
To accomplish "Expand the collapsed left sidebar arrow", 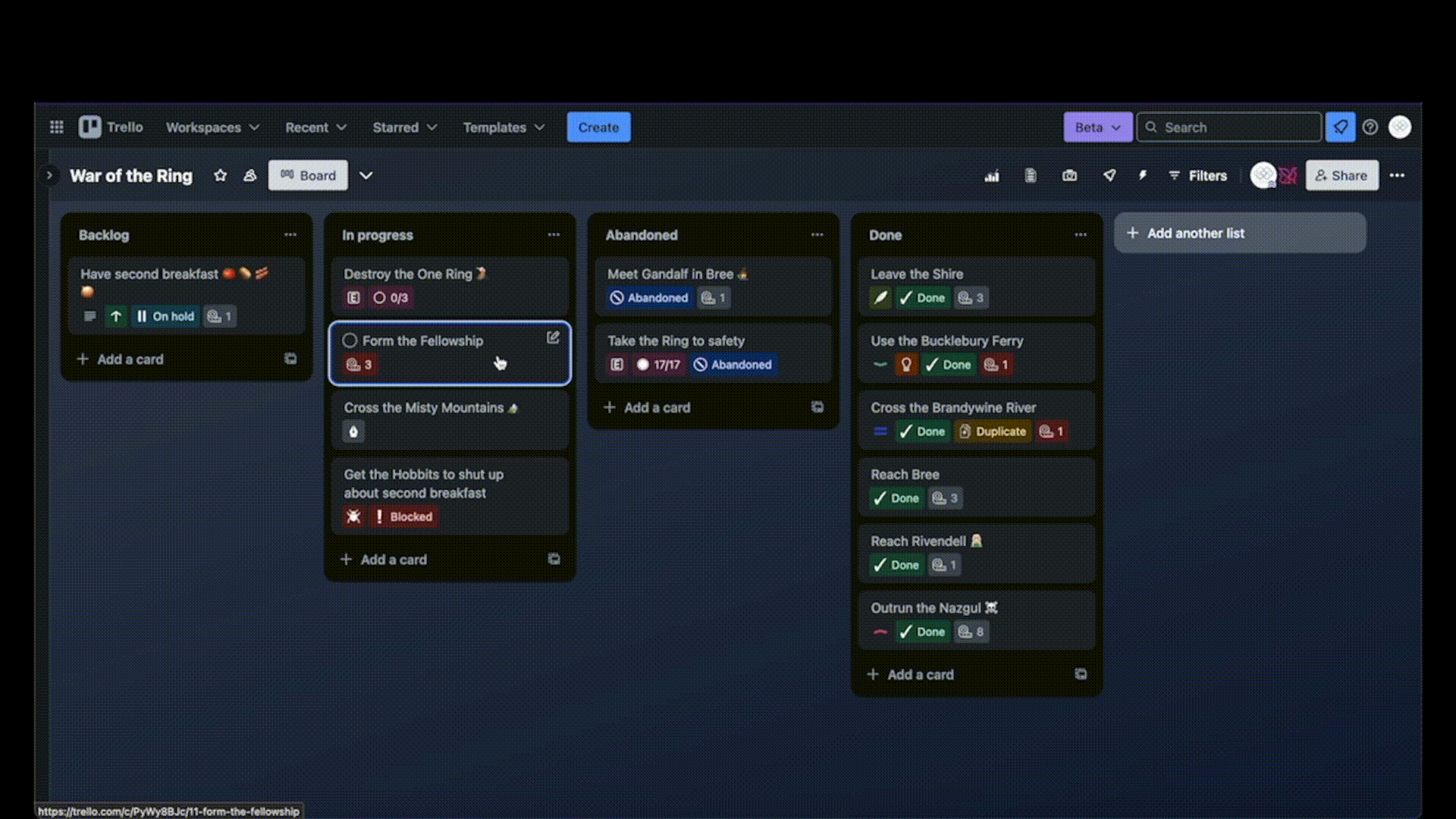I will (49, 175).
